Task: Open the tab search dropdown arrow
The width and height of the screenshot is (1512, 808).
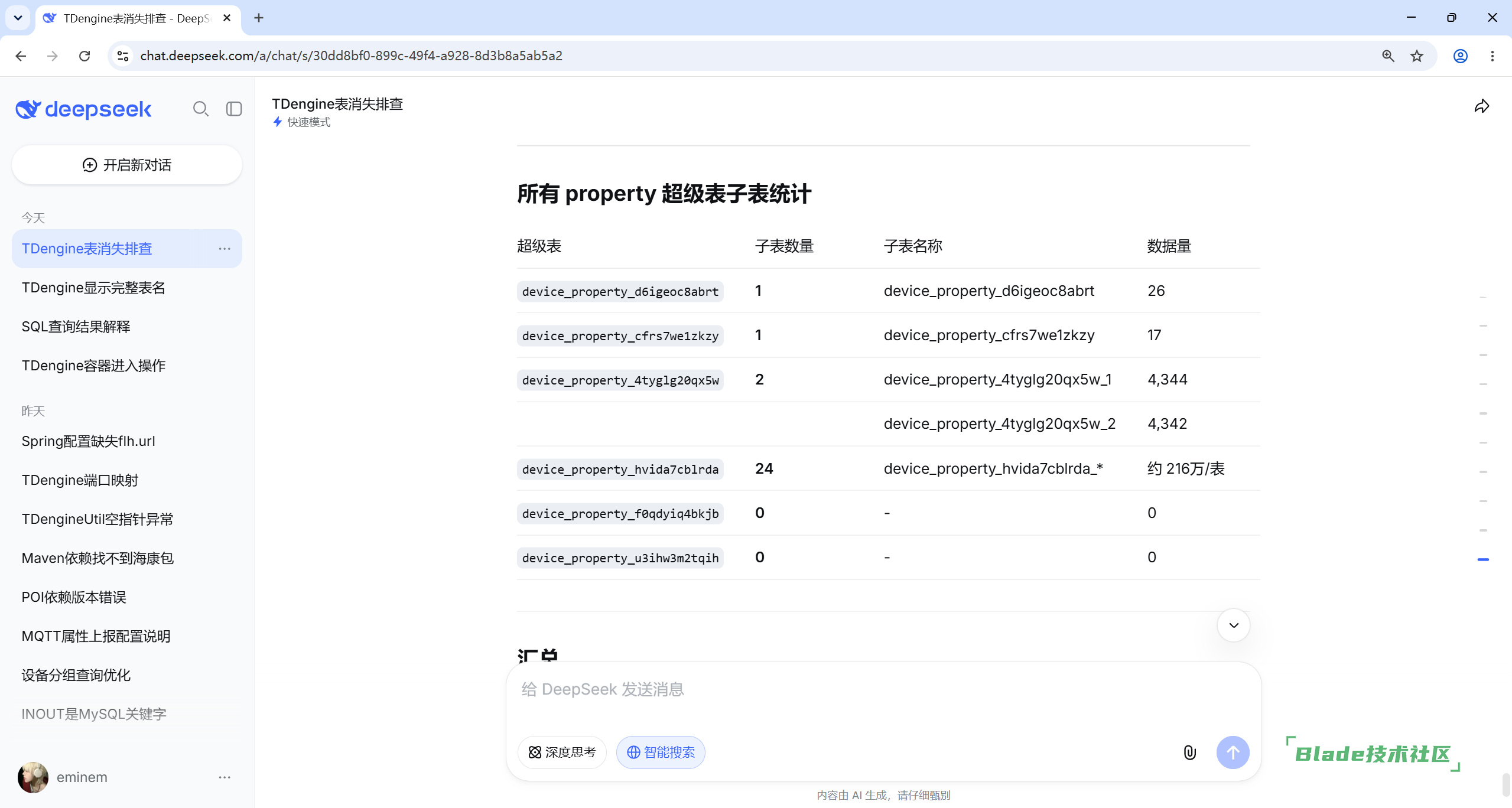Action: pos(18,18)
